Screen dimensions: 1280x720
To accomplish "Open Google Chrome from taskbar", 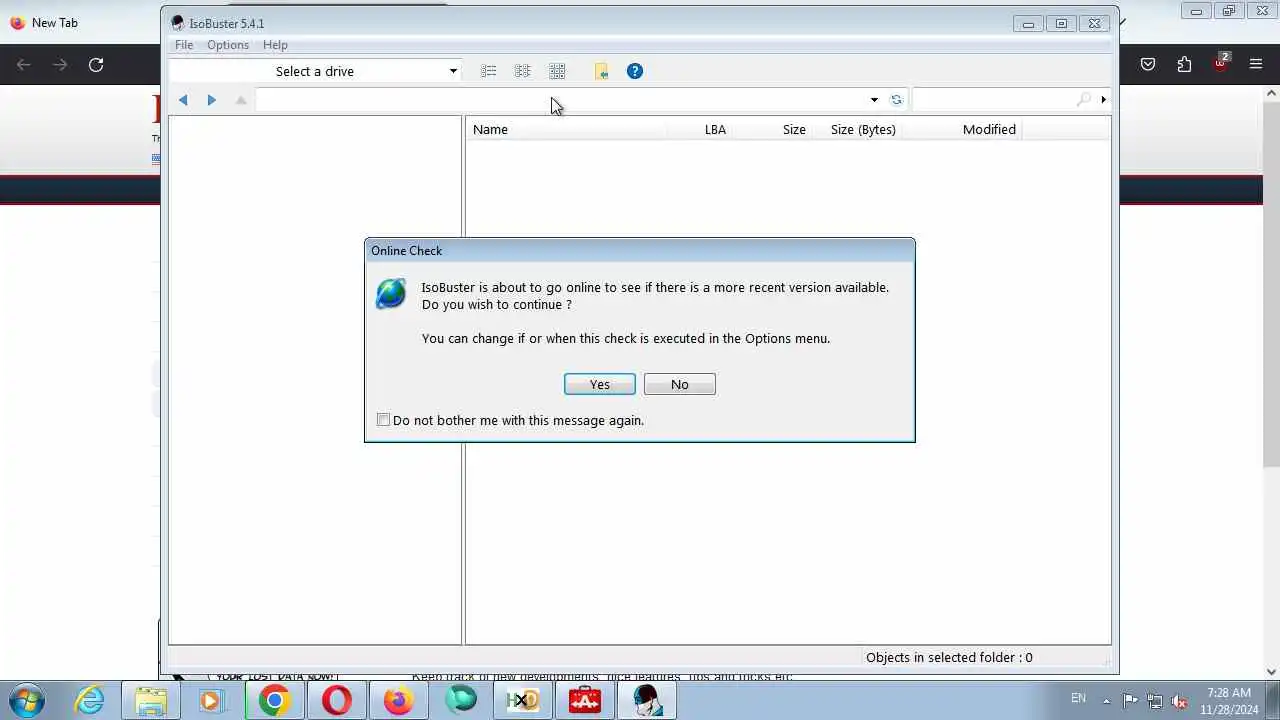I will [x=274, y=700].
